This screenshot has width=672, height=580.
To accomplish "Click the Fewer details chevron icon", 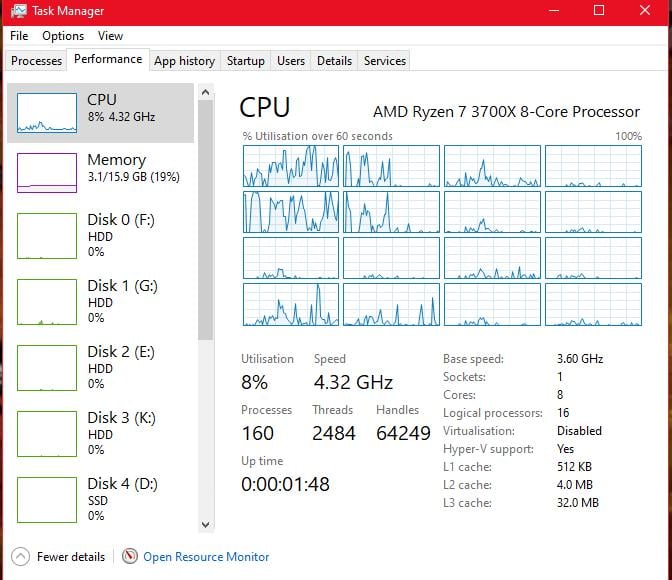I will pyautogui.click(x=21, y=557).
